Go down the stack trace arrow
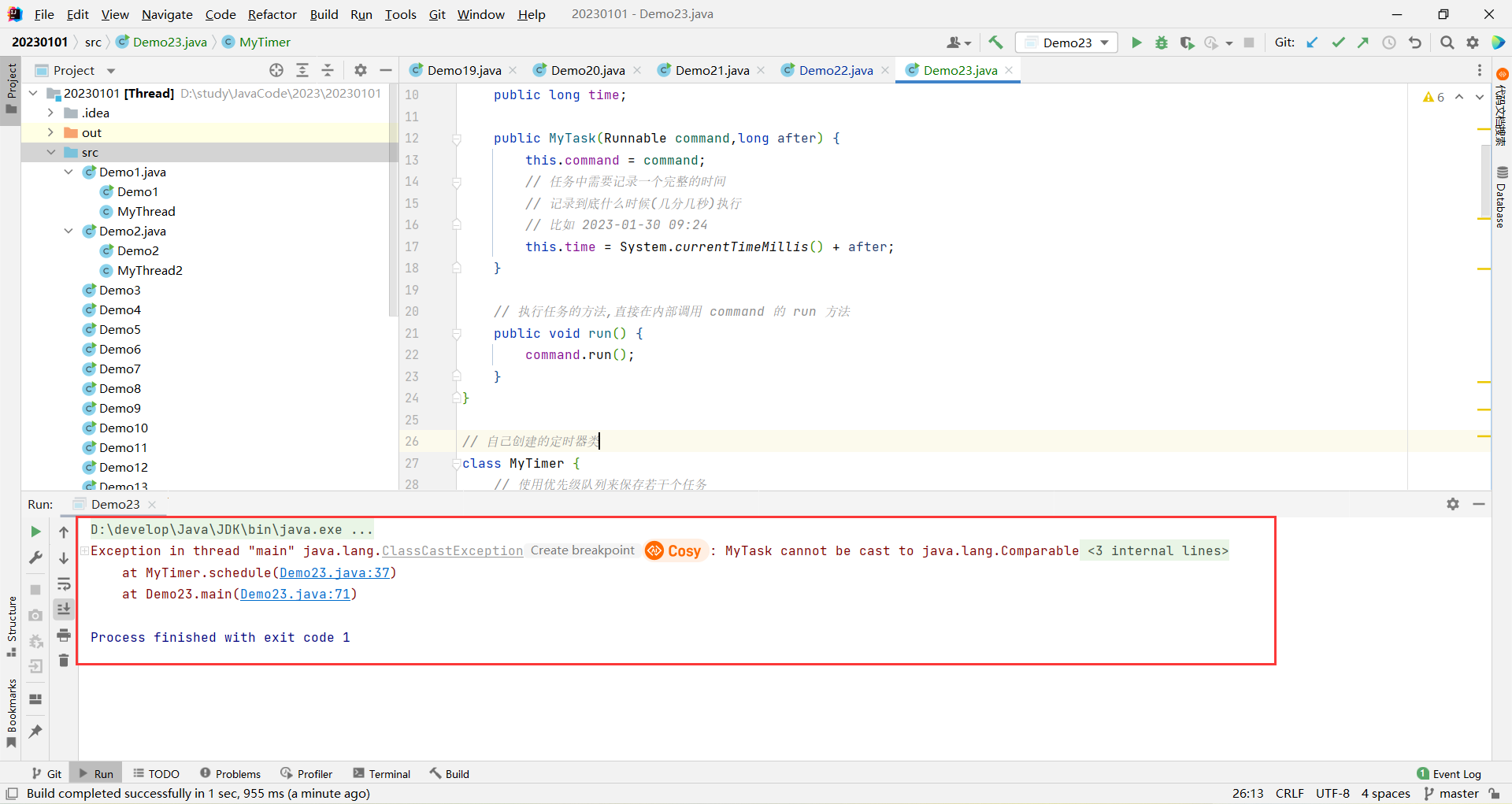 (x=64, y=558)
